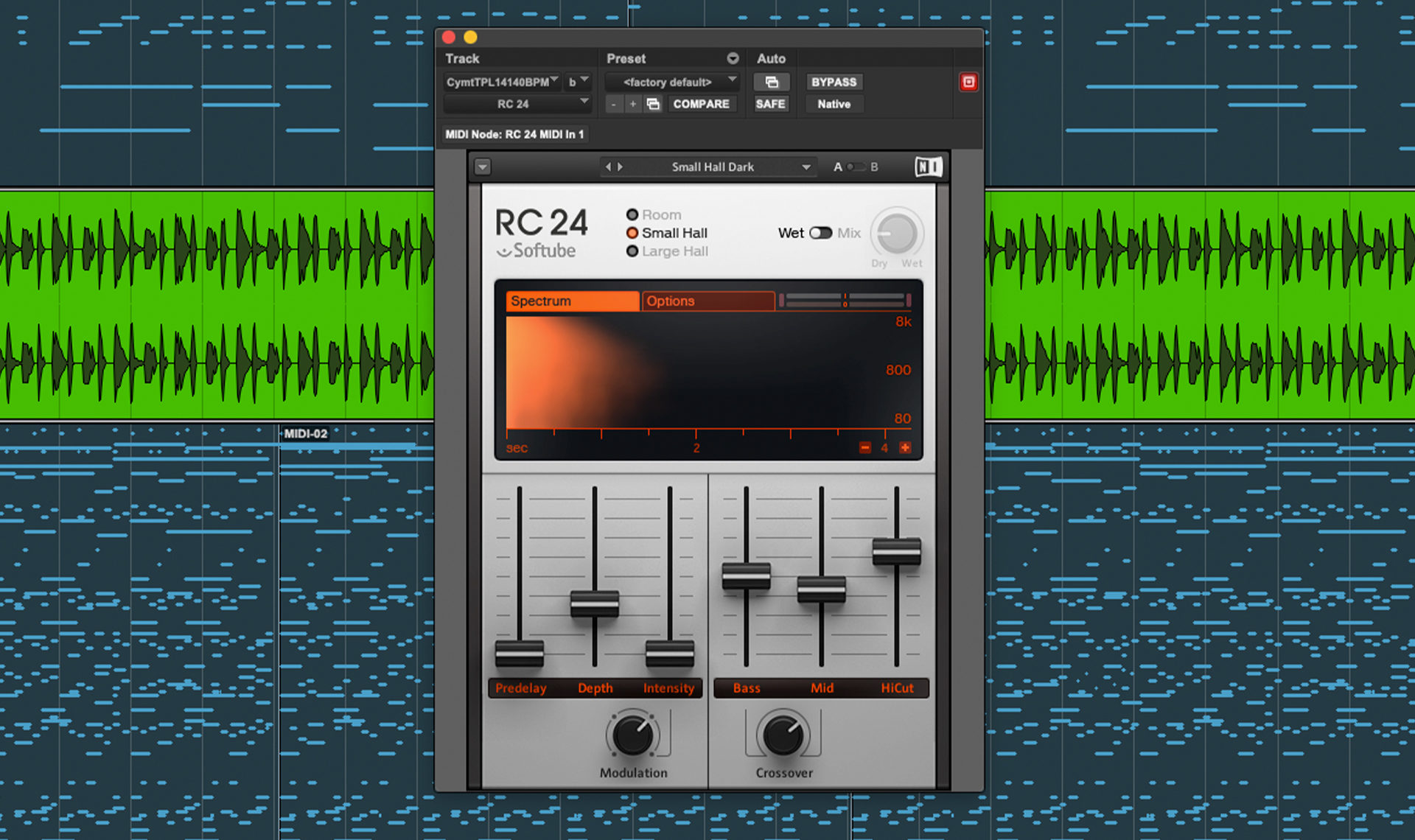This screenshot has height=840, width=1415.
Task: Zoom in with the plus icon on spectrum timeline
Action: click(905, 447)
